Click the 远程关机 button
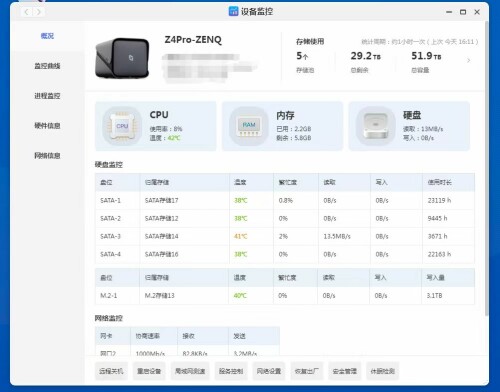500x392 pixels. point(111,371)
